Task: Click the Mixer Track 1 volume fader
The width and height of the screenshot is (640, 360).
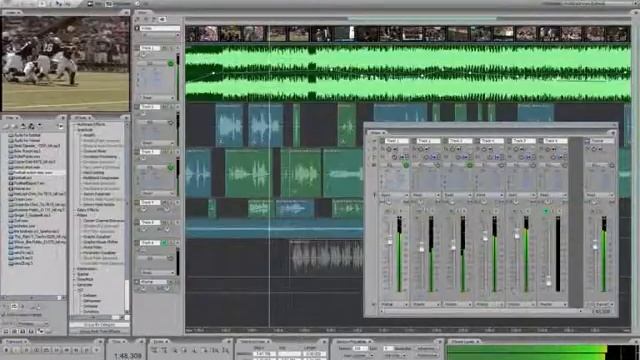Action: point(390,241)
